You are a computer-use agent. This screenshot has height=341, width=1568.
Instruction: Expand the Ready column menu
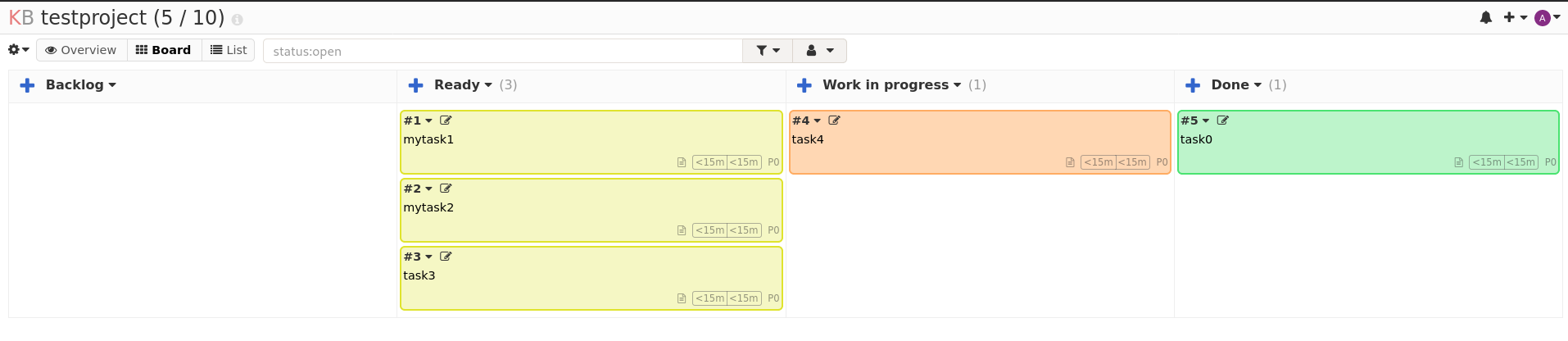pos(463,85)
